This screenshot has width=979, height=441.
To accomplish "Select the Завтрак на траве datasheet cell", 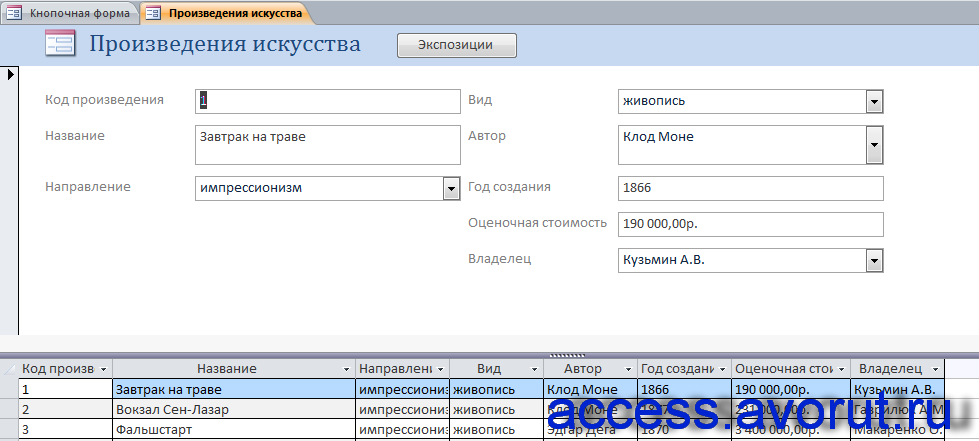I will coord(234,390).
